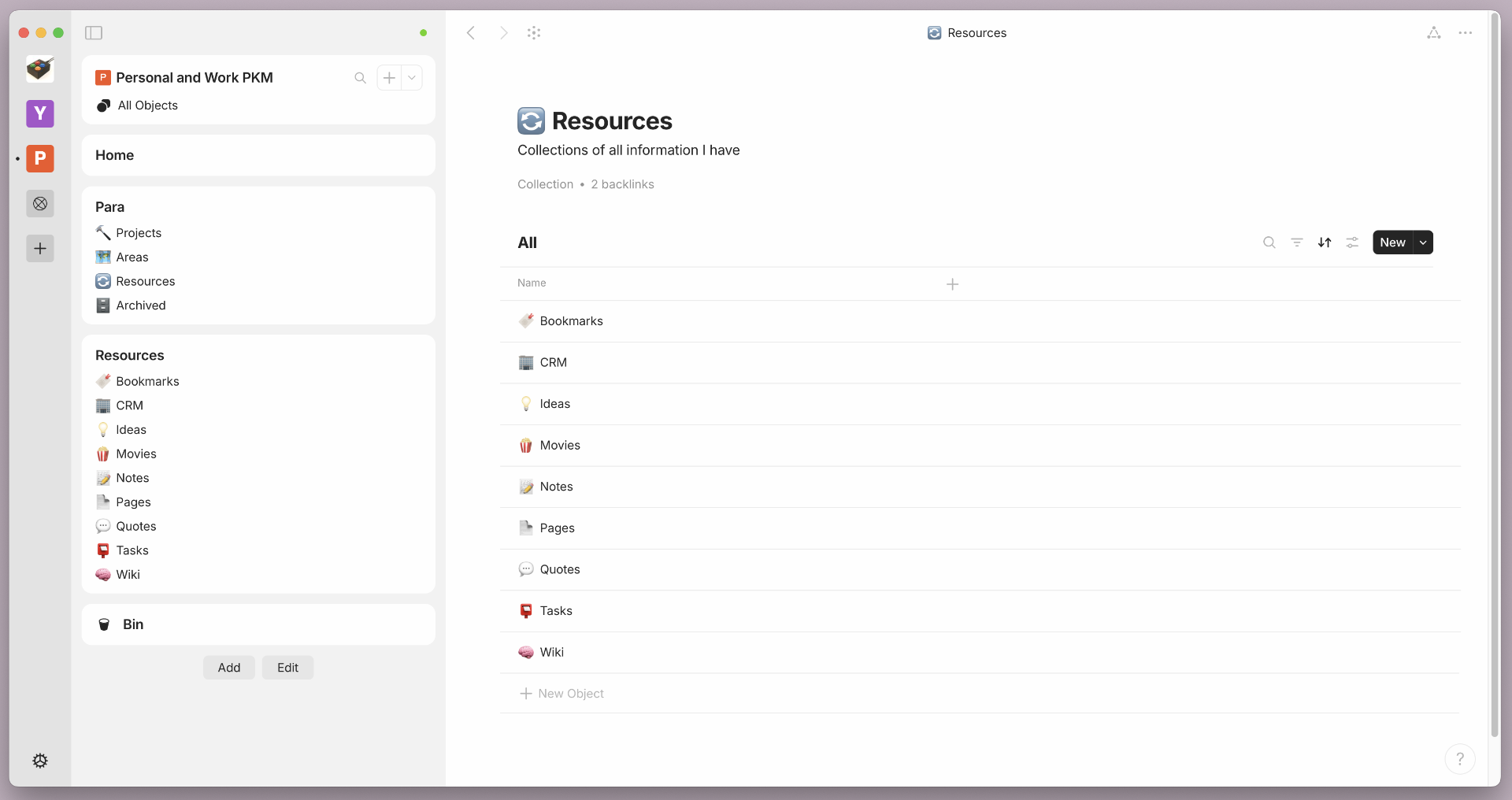The width and height of the screenshot is (1512, 800).
Task: Open the graph view triangle icon
Action: point(1434,32)
